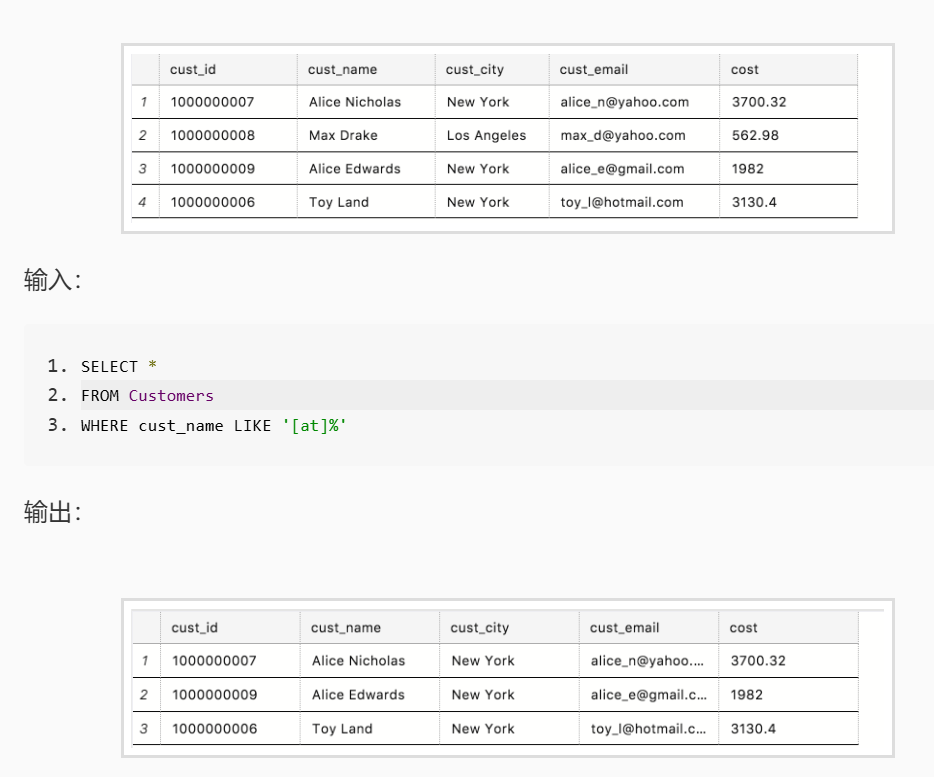This screenshot has width=934, height=777.
Task: Click the cust_id column header in top table
Action: click(x=228, y=70)
